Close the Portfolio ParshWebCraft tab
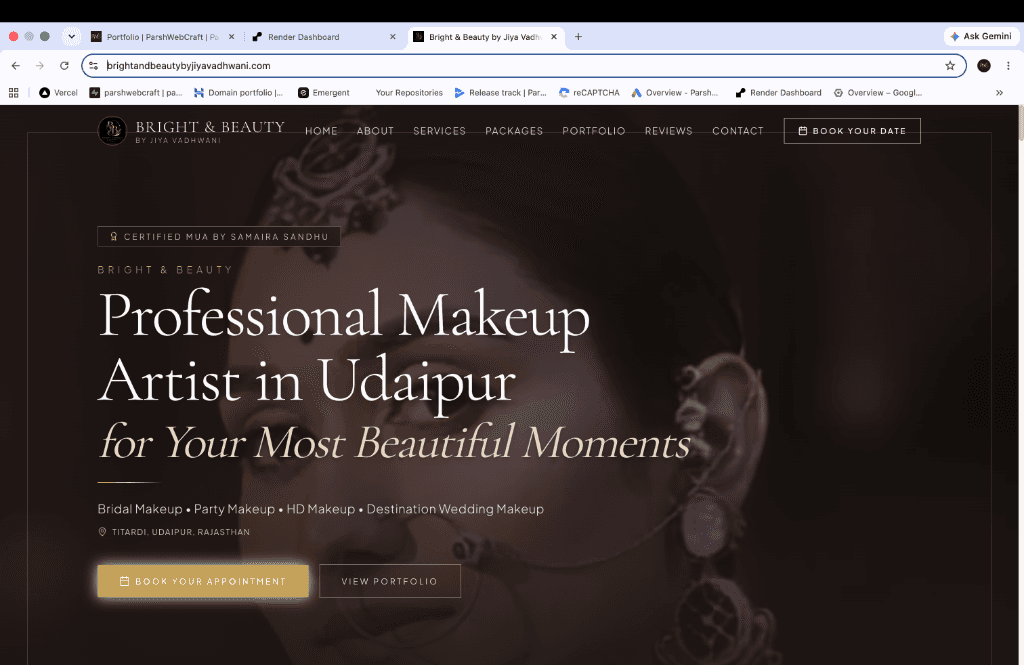1024x665 pixels. (231, 37)
